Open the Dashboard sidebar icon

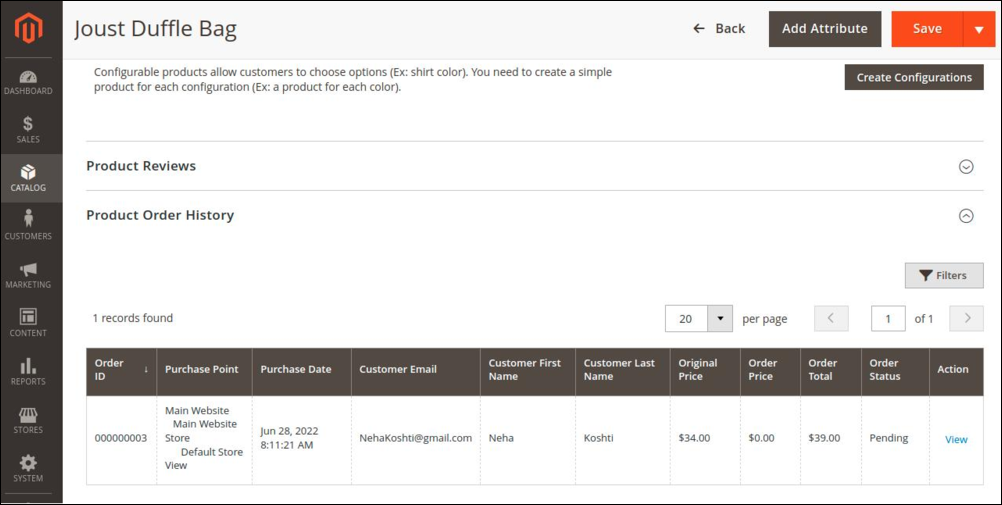point(28,82)
